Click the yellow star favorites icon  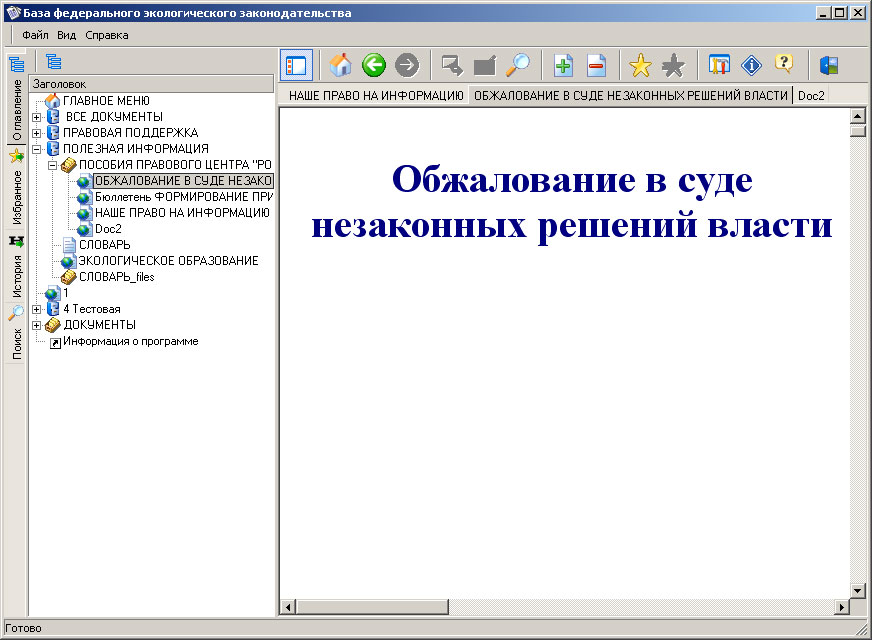(x=640, y=64)
